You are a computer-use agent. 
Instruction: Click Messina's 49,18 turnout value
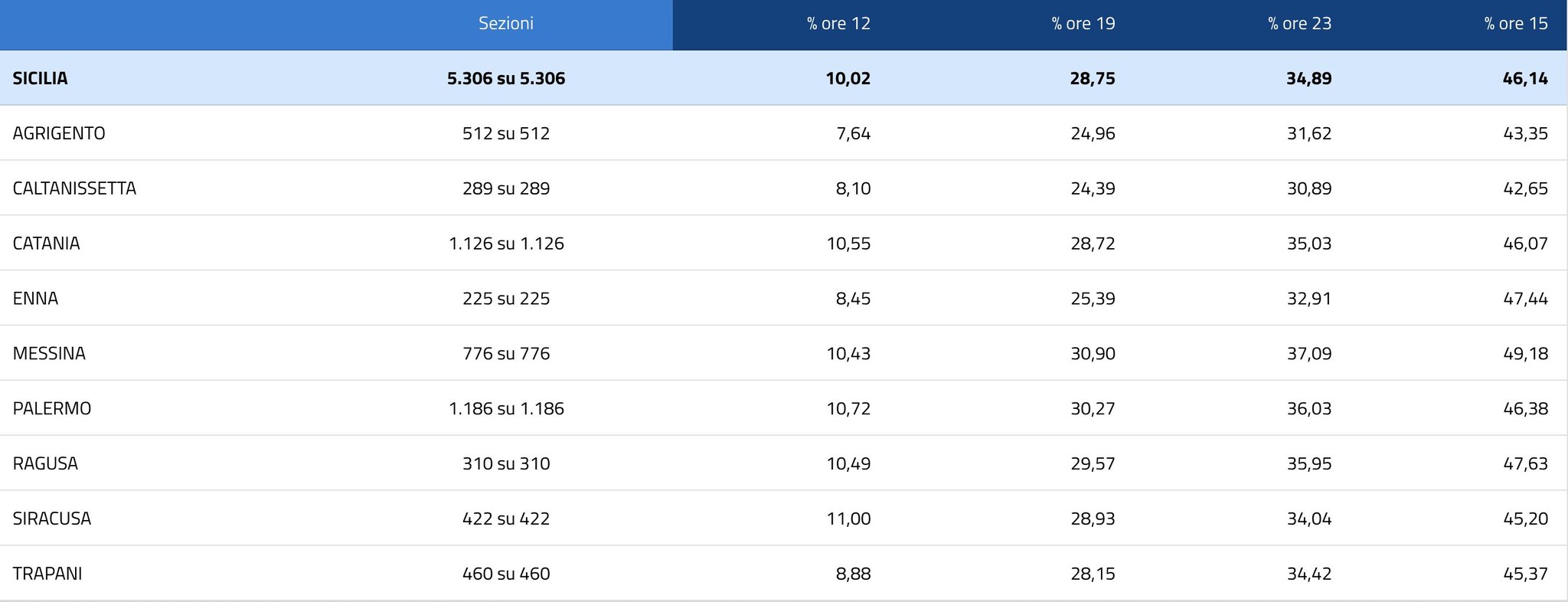pos(1525,354)
